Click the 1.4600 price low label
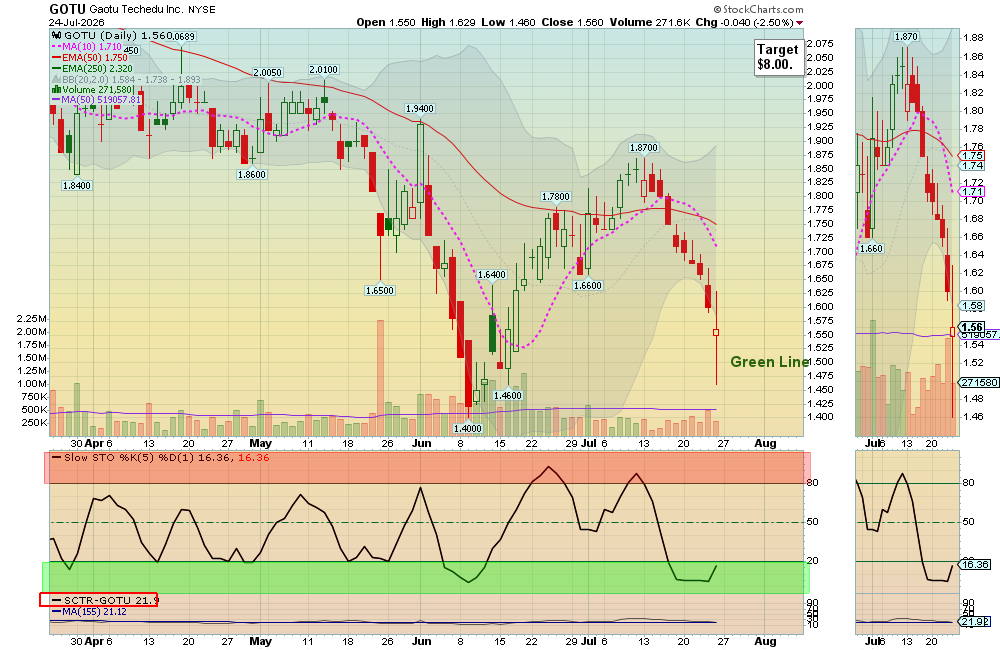The width and height of the screenshot is (1000, 650). 508,395
